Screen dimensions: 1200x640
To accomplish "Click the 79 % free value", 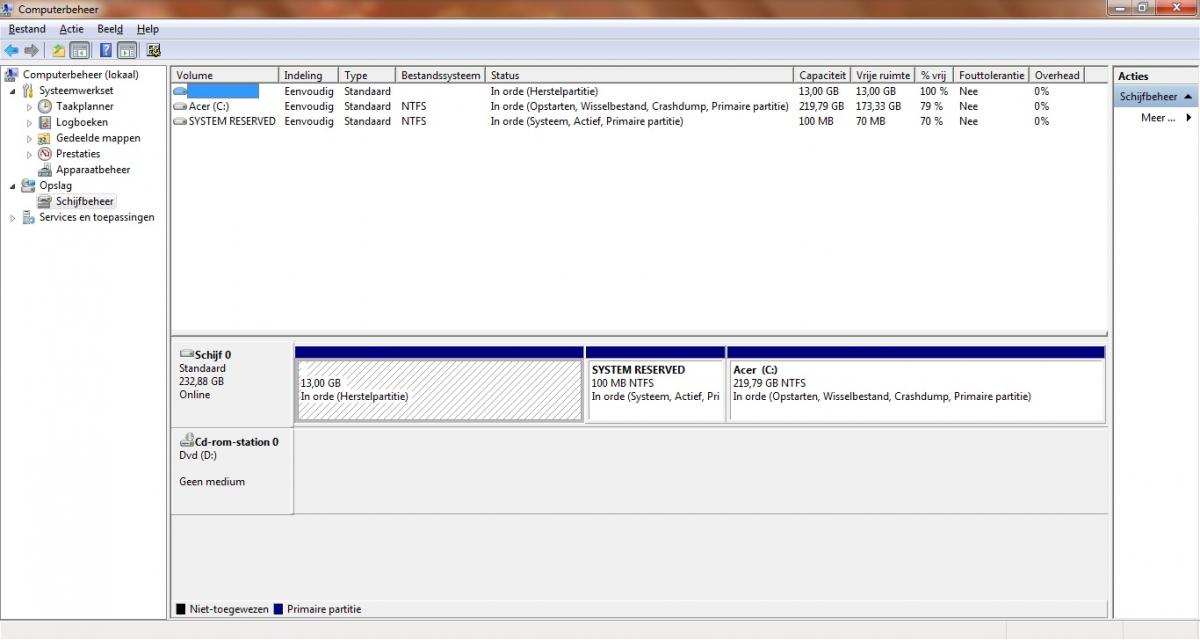I will pyautogui.click(x=931, y=106).
